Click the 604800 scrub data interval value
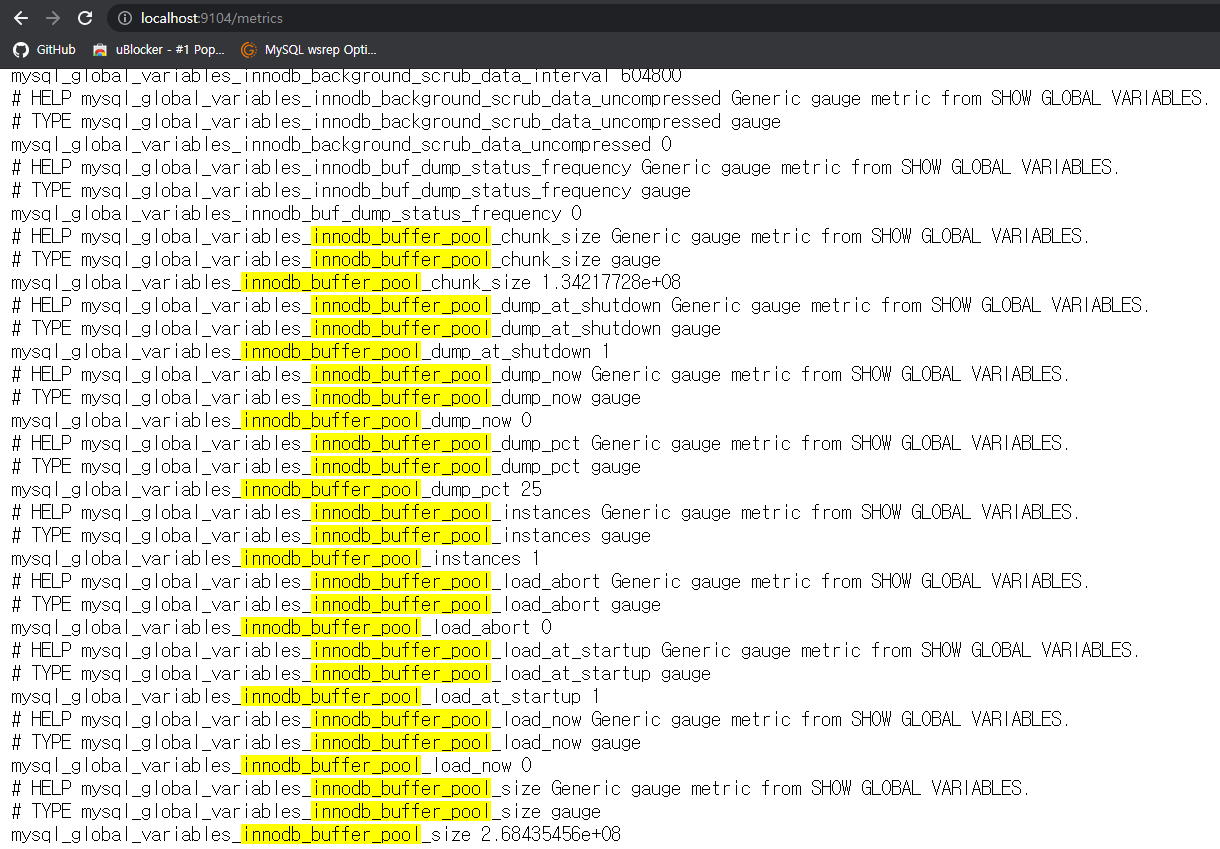This screenshot has width=1220, height=849. (651, 76)
